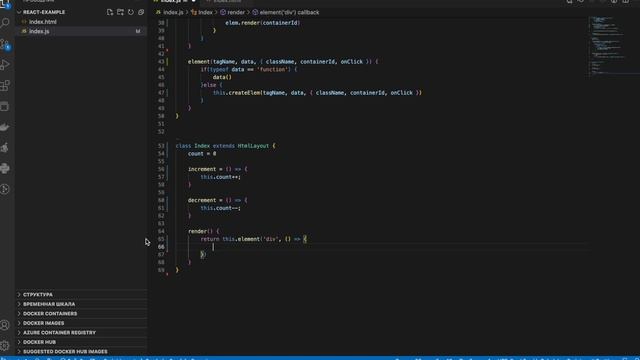Click the 'increment = () => {' line
This screenshot has height=360, width=640.
tap(218, 169)
